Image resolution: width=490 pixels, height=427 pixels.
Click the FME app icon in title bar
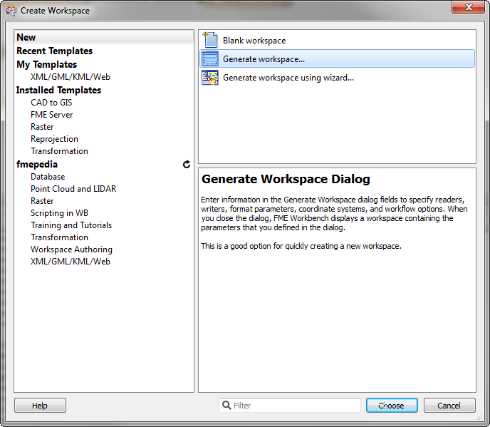click(11, 11)
